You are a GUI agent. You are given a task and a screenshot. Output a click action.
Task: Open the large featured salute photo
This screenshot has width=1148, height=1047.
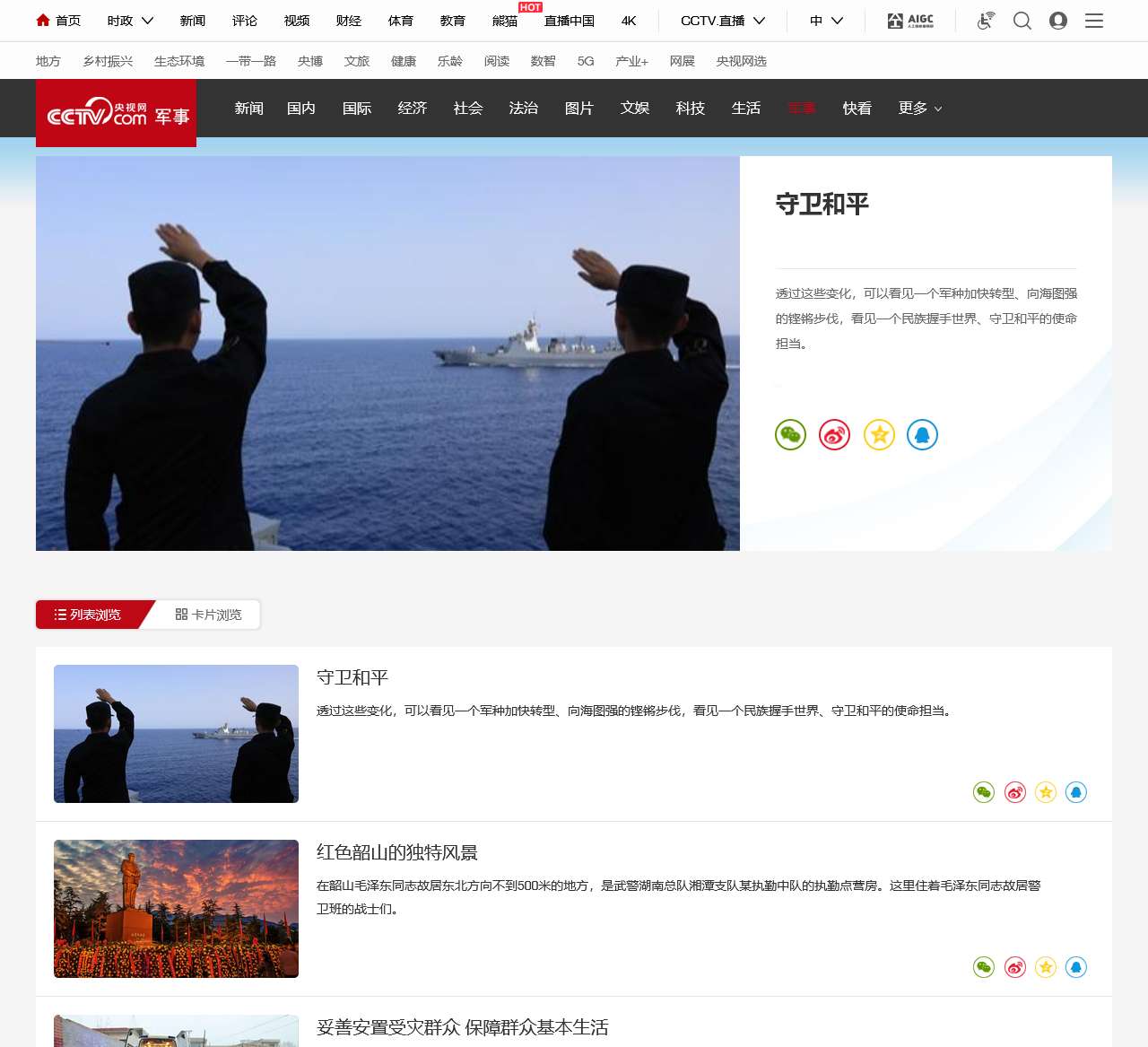click(387, 353)
